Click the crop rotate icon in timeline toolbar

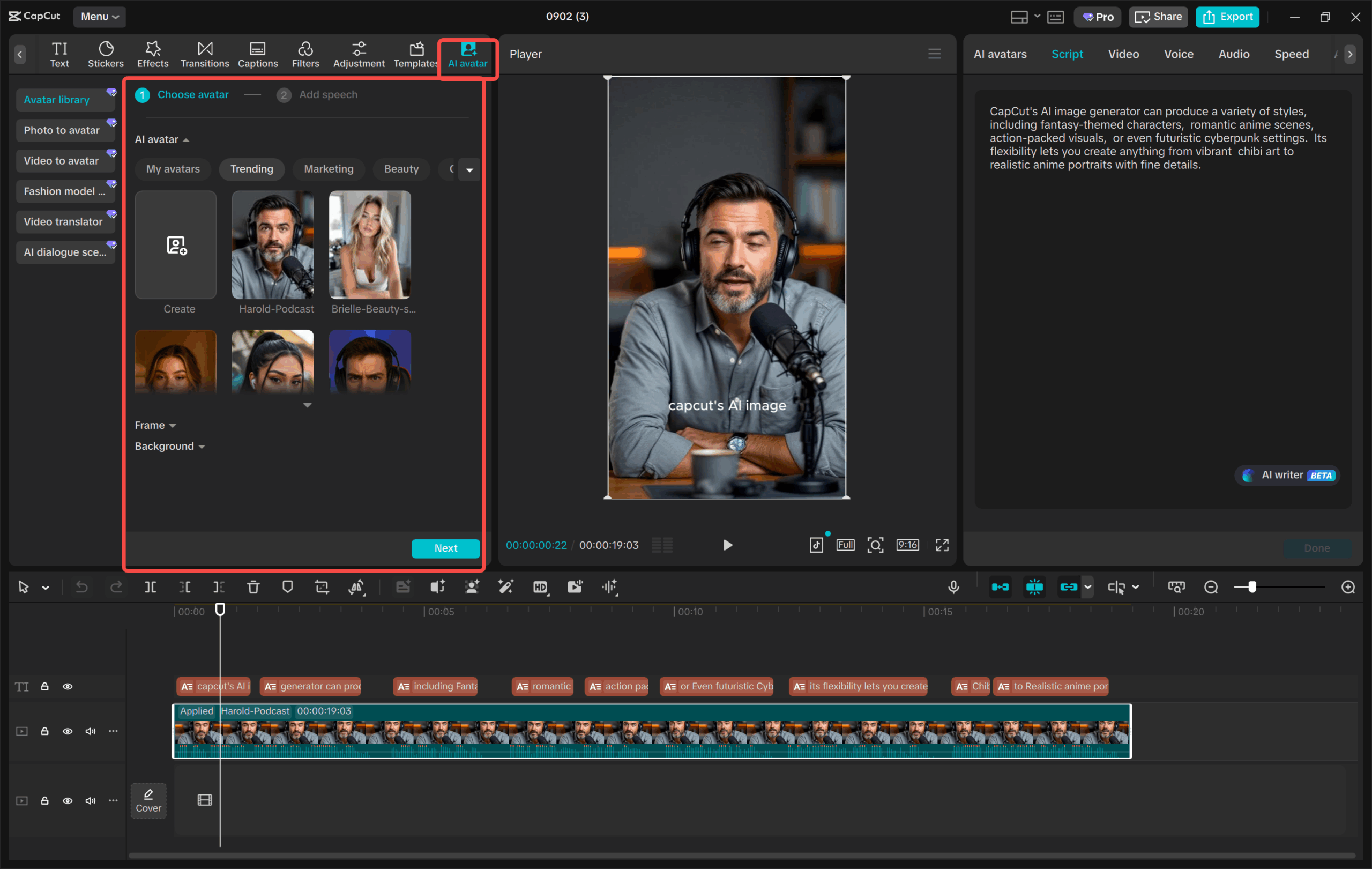(x=322, y=587)
